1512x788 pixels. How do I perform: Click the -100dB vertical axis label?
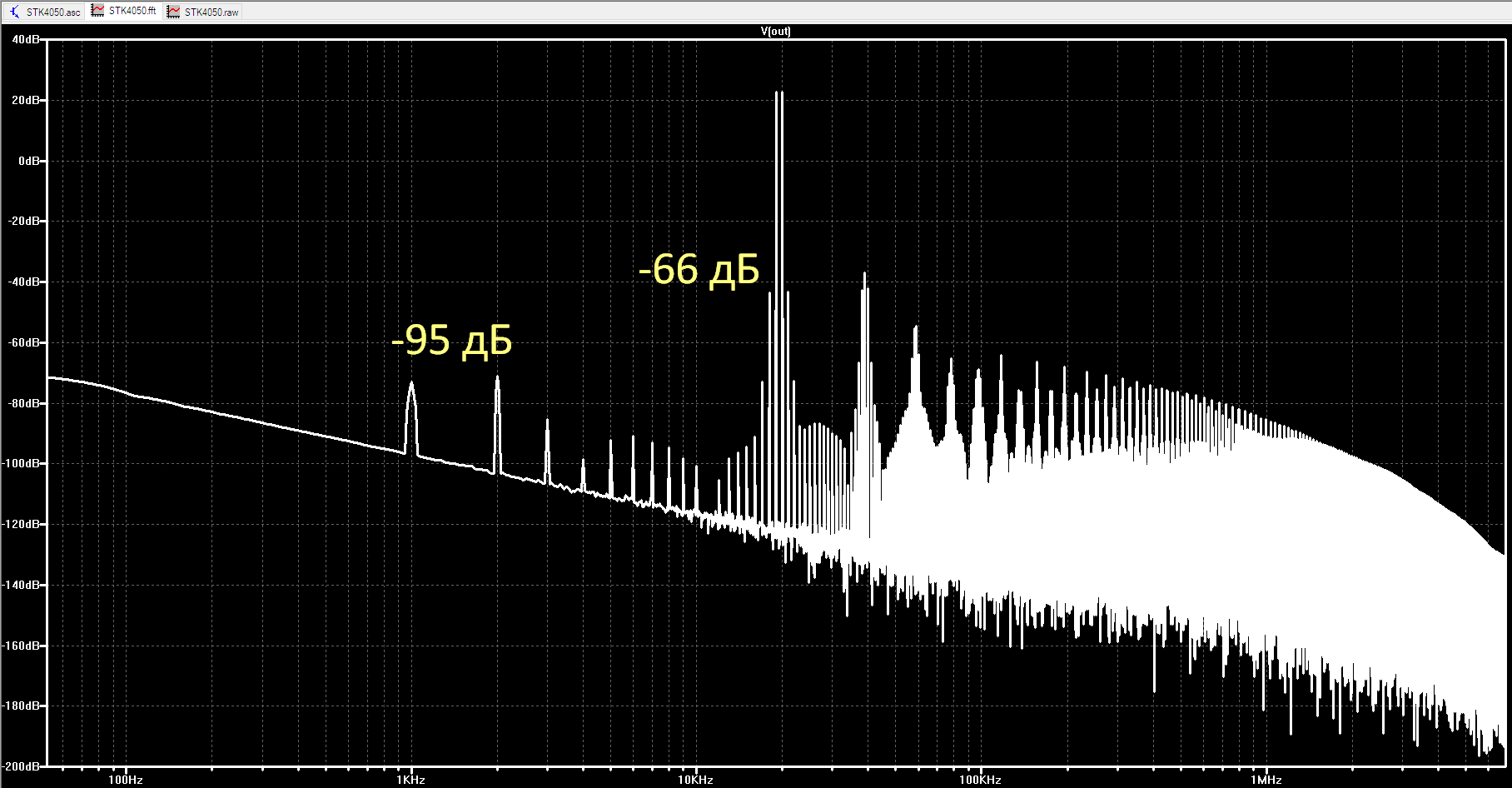coord(21,463)
